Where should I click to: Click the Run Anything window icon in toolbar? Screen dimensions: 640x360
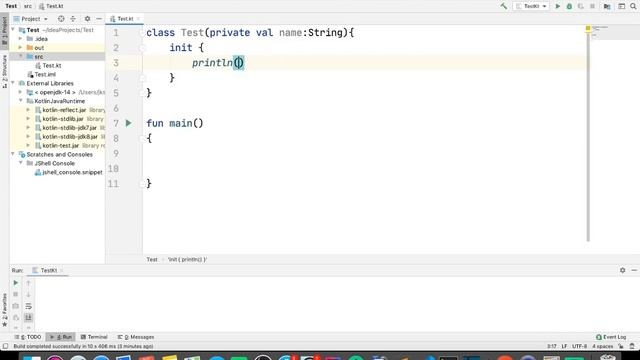pyautogui.click(x=621, y=6)
